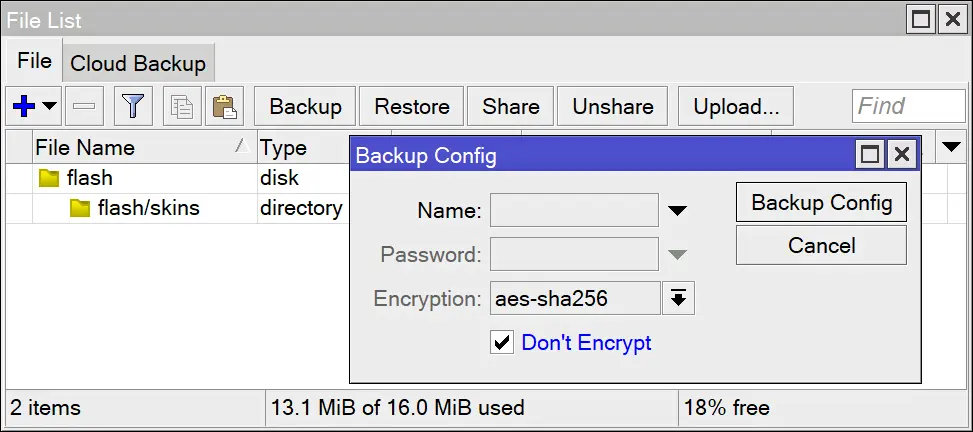Viewport: 973px width, 432px height.
Task: Click the Upload... button
Action: (736, 106)
